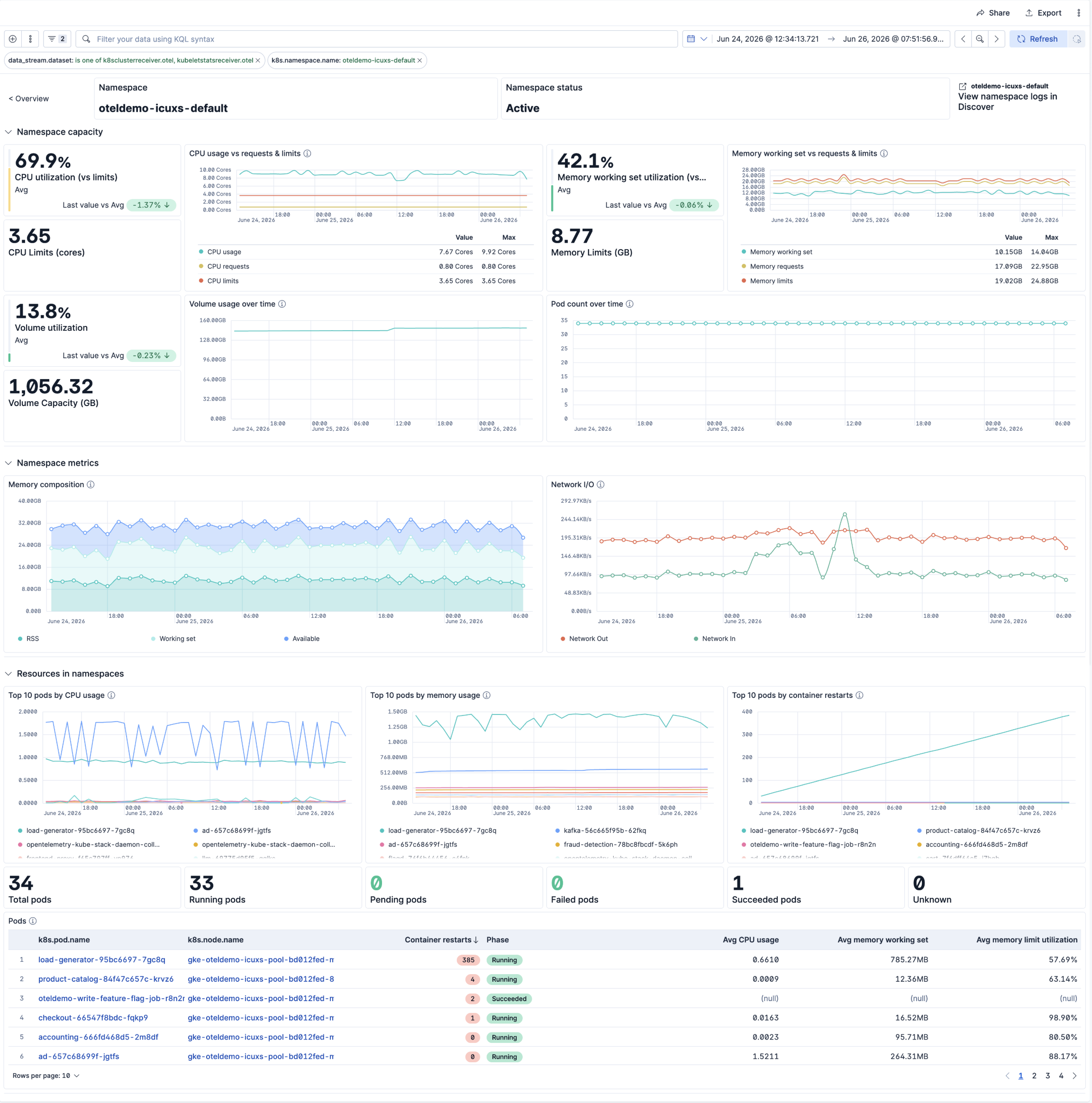Click the Refresh button

[1038, 39]
